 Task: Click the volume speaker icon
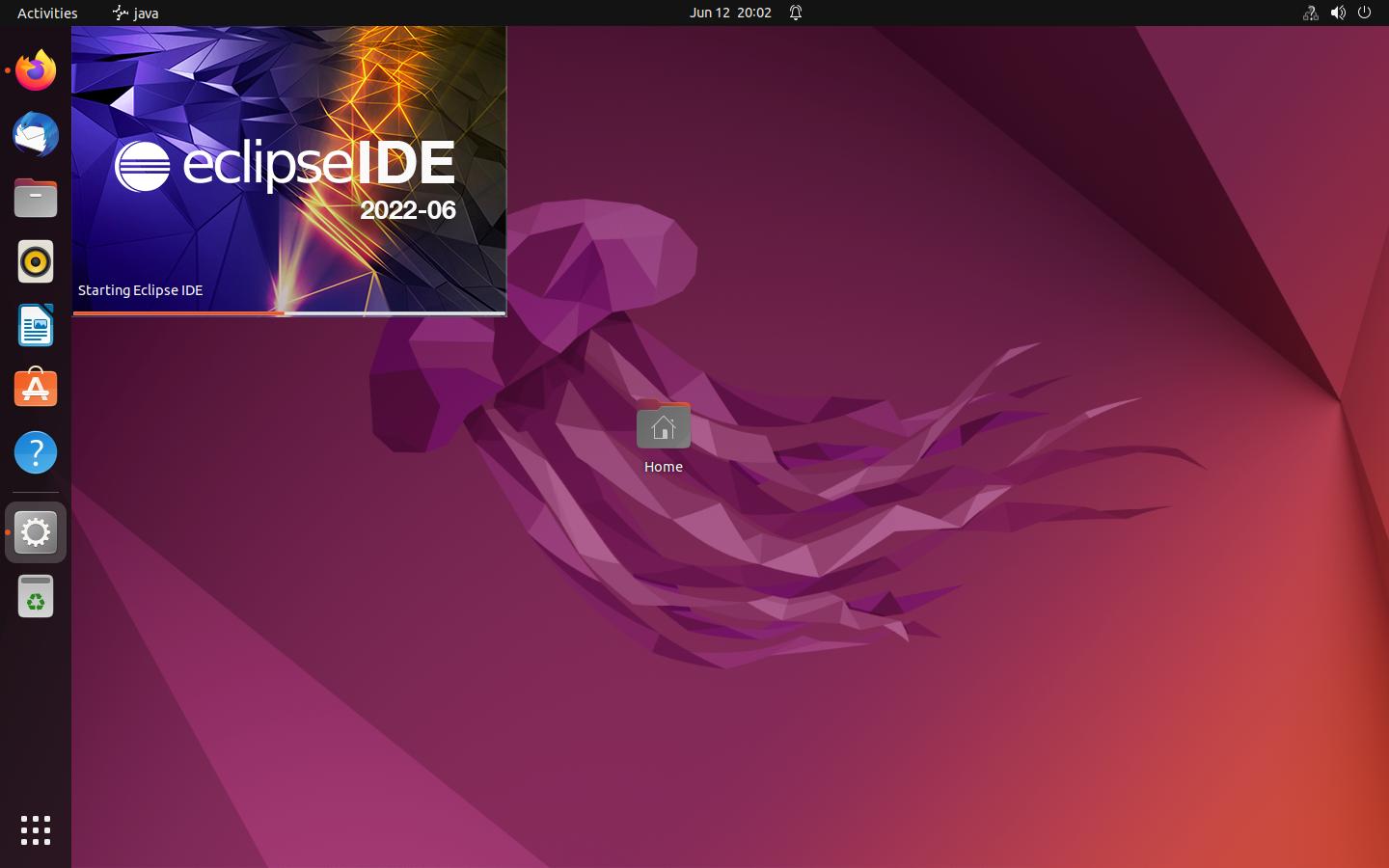point(1338,13)
